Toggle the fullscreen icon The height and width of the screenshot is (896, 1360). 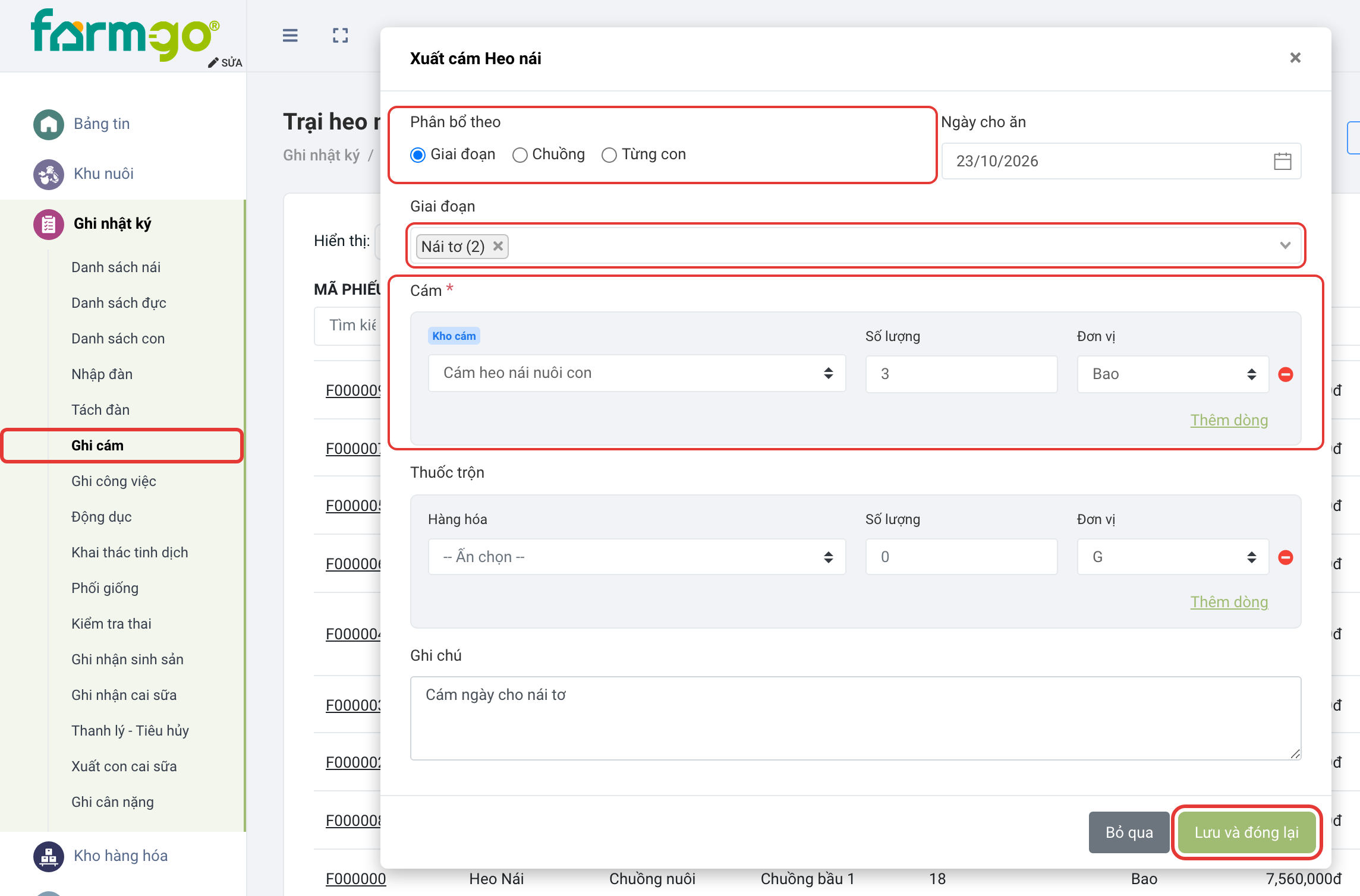click(341, 36)
